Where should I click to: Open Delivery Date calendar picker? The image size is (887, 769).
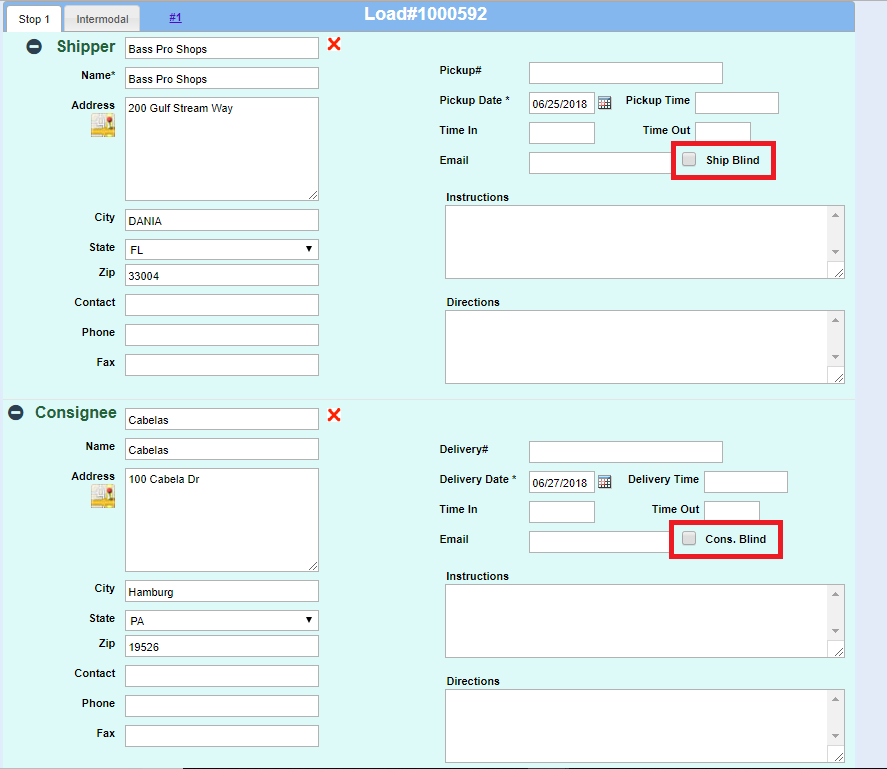click(604, 482)
